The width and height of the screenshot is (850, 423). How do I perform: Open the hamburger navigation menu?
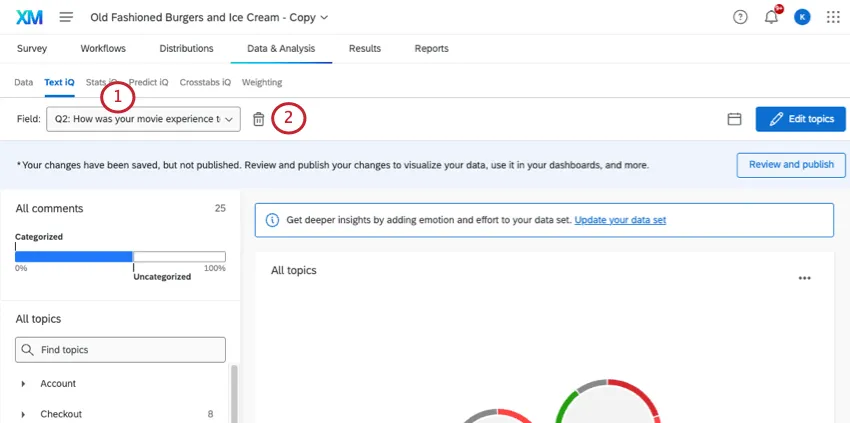point(66,17)
